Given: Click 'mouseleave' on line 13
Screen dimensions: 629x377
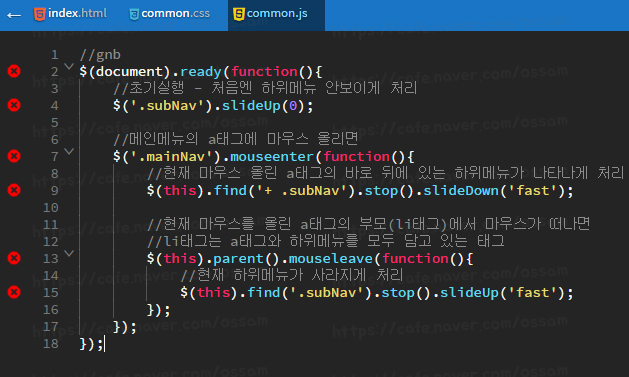Looking at the screenshot, I should (331, 259).
